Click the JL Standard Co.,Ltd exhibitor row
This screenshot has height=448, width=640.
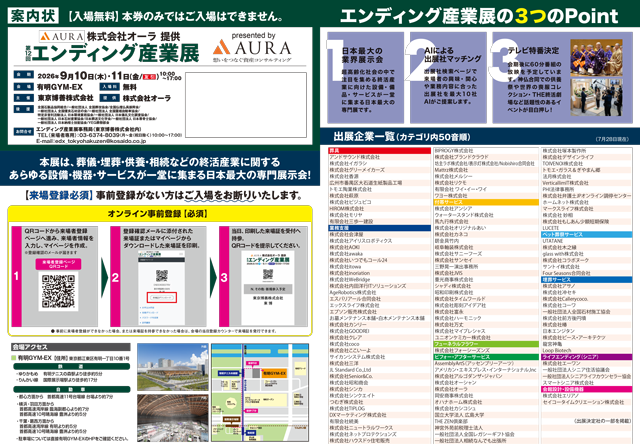click(379, 370)
